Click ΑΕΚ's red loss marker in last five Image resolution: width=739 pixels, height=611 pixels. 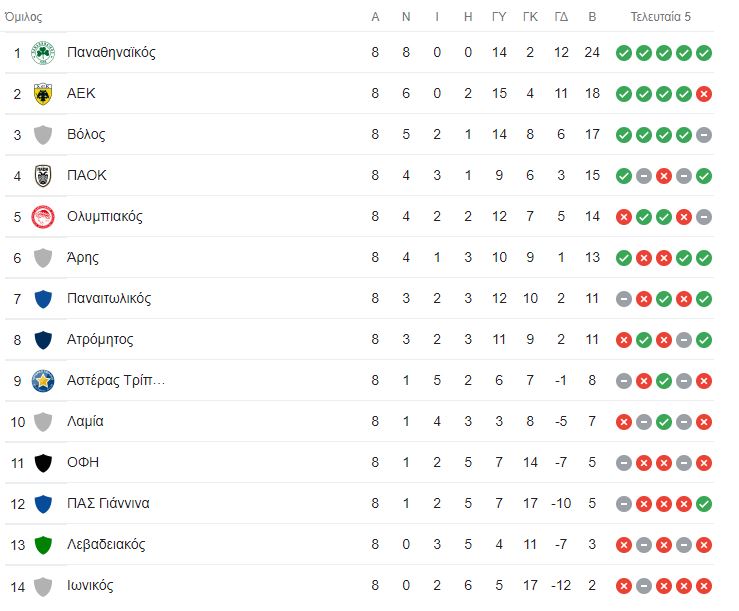704,94
